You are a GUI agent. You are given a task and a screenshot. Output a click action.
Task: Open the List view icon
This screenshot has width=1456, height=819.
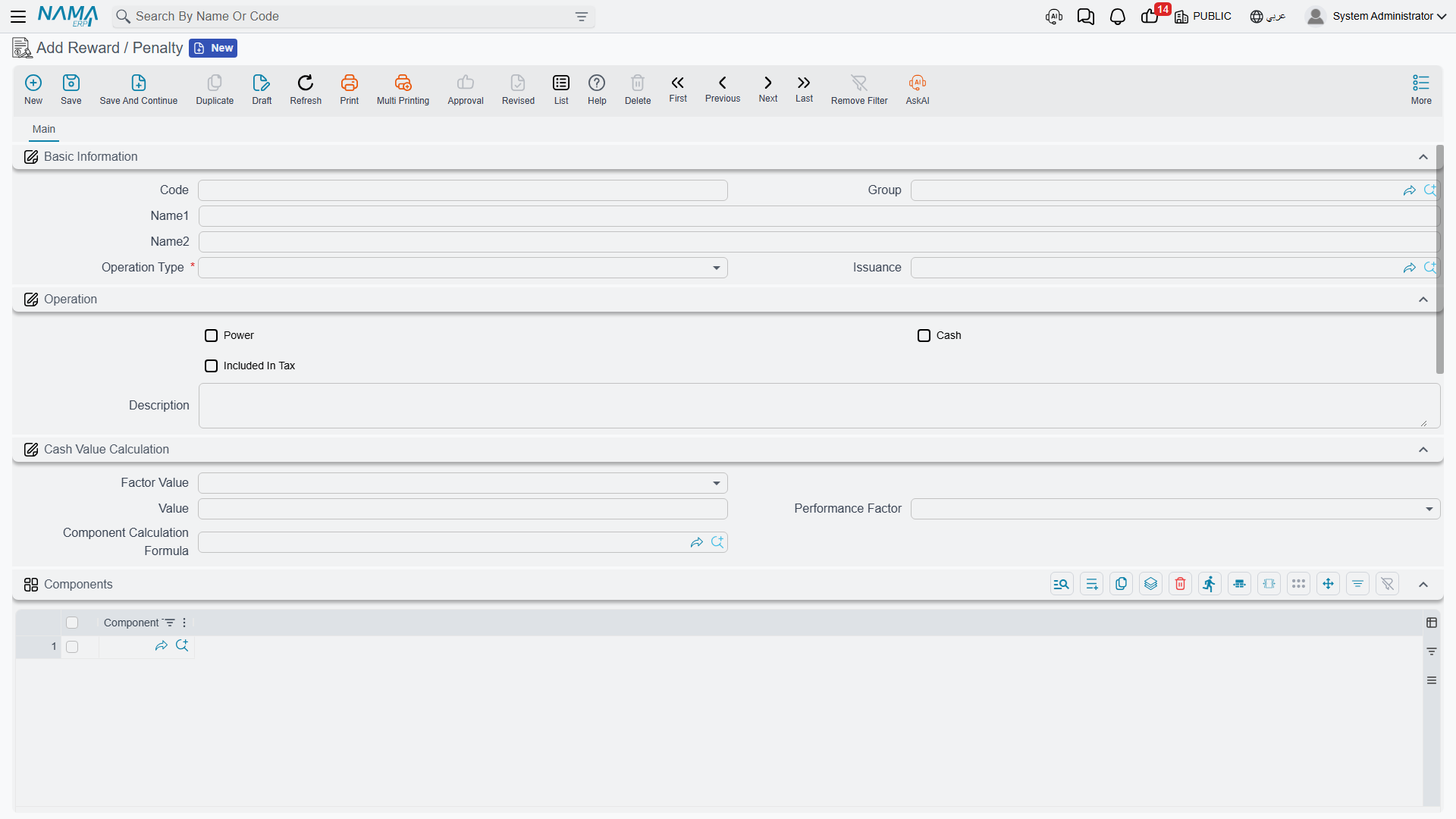point(561,89)
